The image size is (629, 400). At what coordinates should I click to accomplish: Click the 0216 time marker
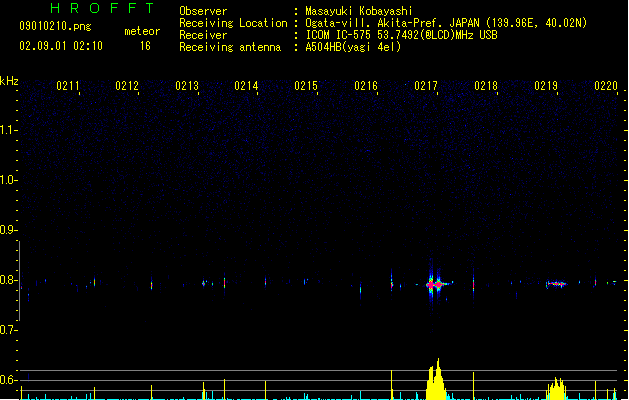366,86
